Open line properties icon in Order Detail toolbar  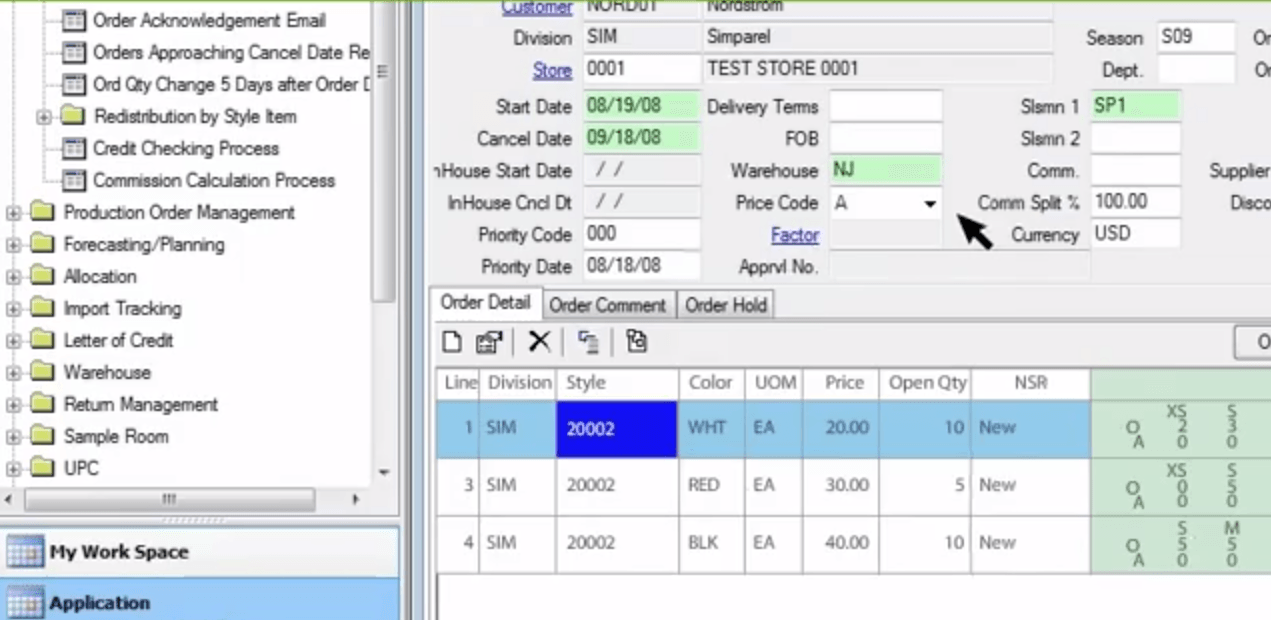tap(487, 342)
